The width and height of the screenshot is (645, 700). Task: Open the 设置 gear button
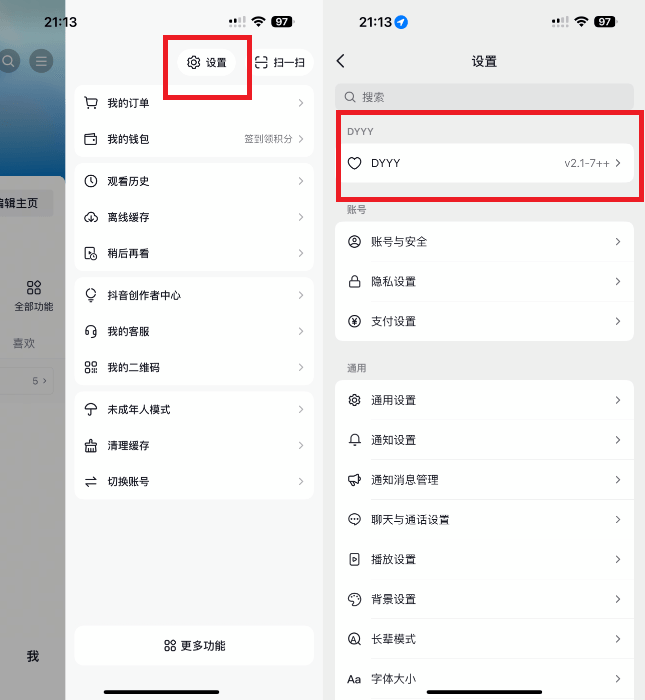pos(207,62)
